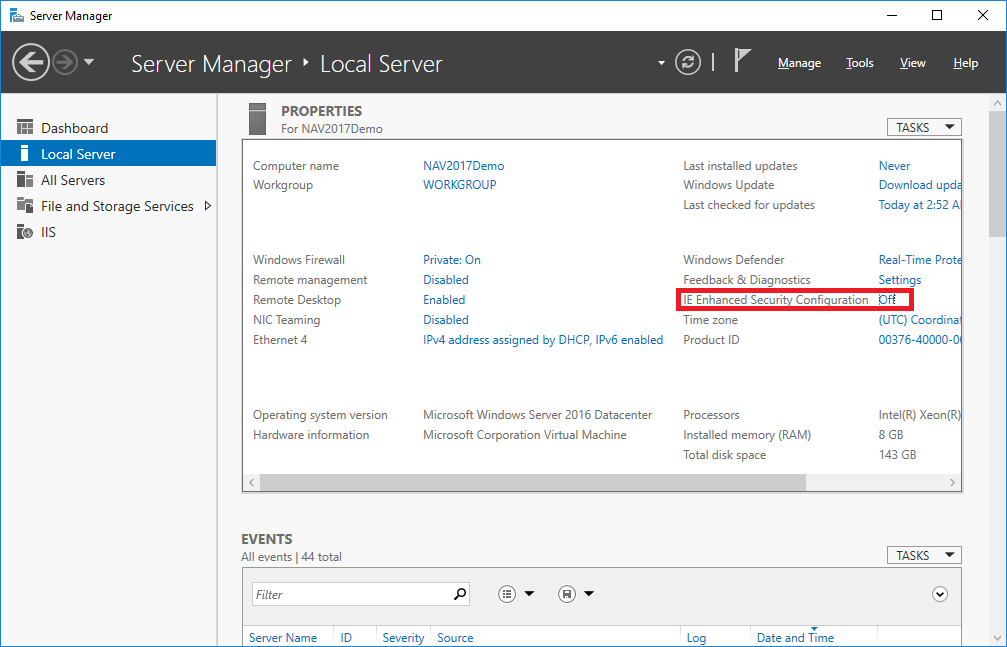Click the Total disk space 143 GB value

point(897,455)
